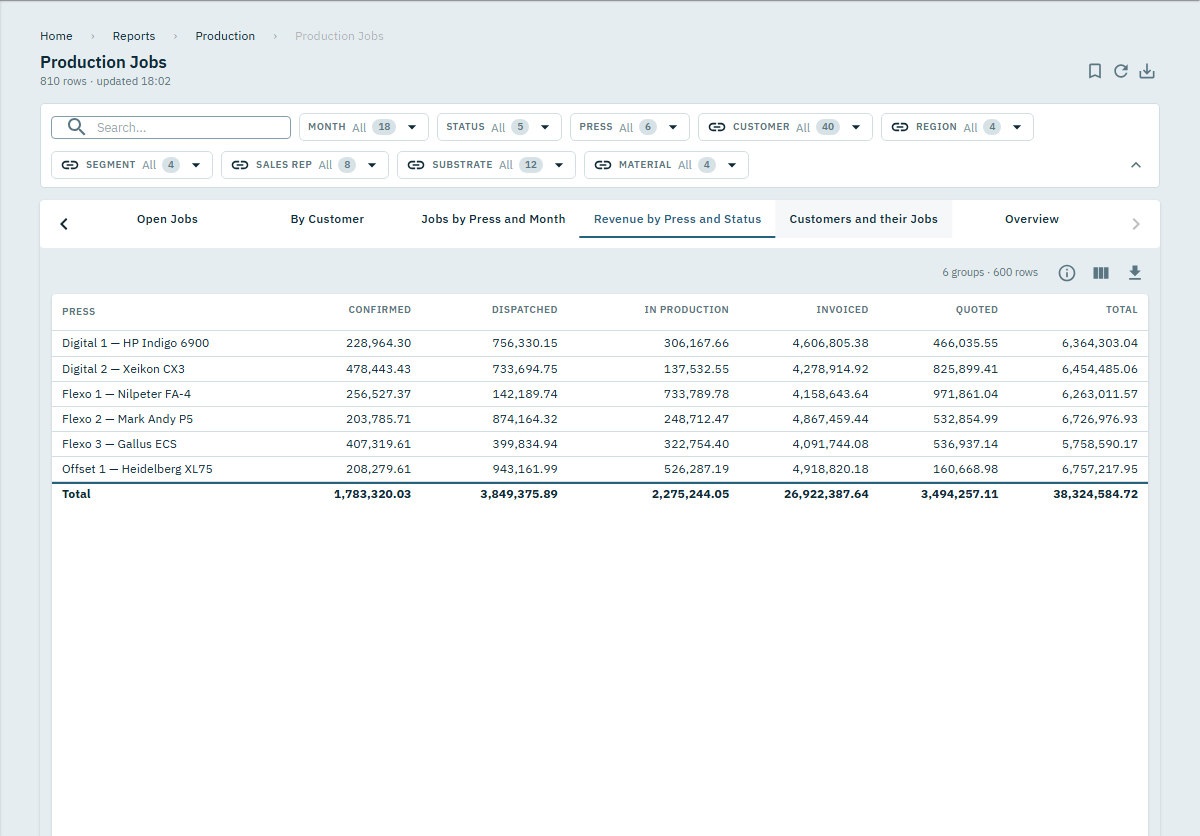This screenshot has width=1200, height=836.
Task: Select row Flexo 3 — Gallus ECS
Action: coord(600,444)
